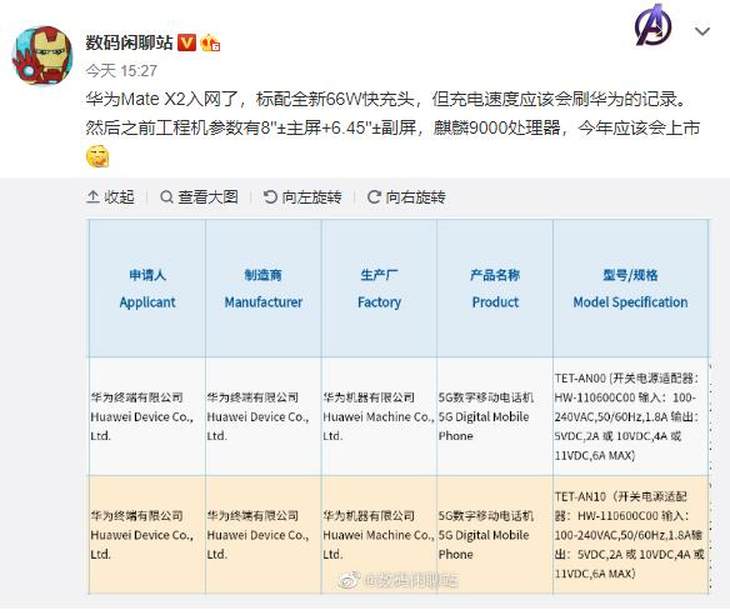The height and width of the screenshot is (615, 730).
Task: Select the TET-AN00 specification cell
Action: (630, 417)
